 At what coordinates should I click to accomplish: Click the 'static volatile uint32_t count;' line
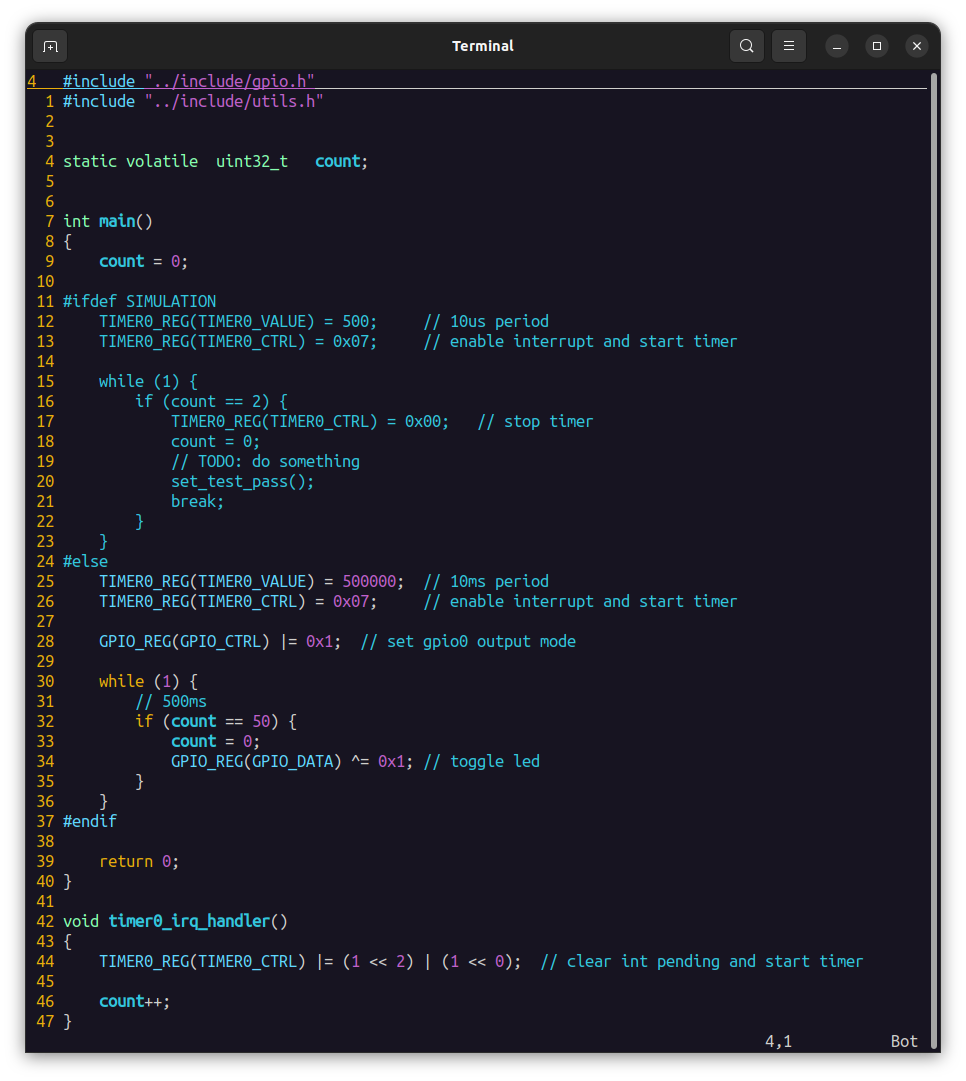216,161
